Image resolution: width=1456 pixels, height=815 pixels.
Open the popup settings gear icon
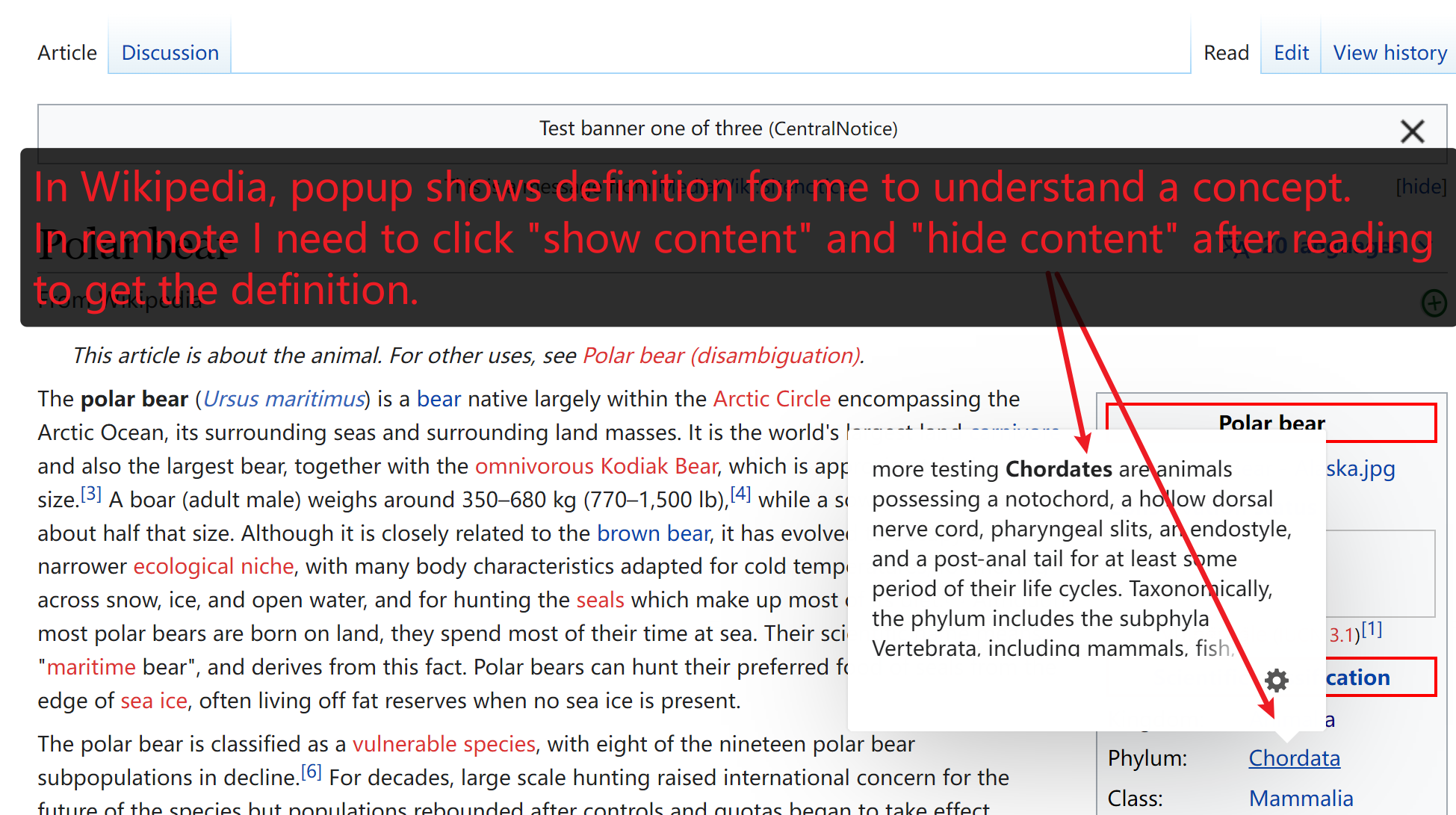1277,680
